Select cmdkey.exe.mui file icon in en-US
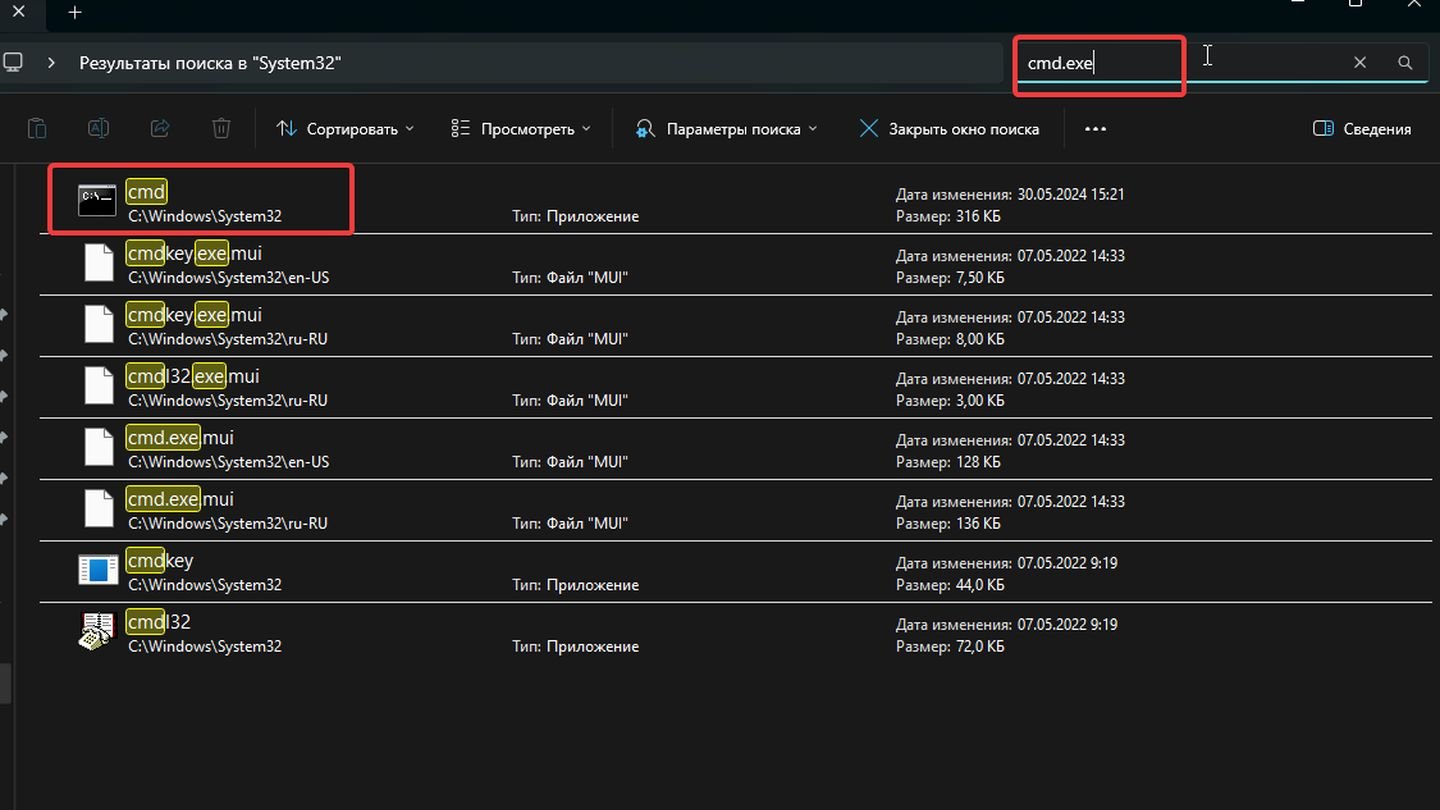Image resolution: width=1440 pixels, height=810 pixels. point(99,263)
